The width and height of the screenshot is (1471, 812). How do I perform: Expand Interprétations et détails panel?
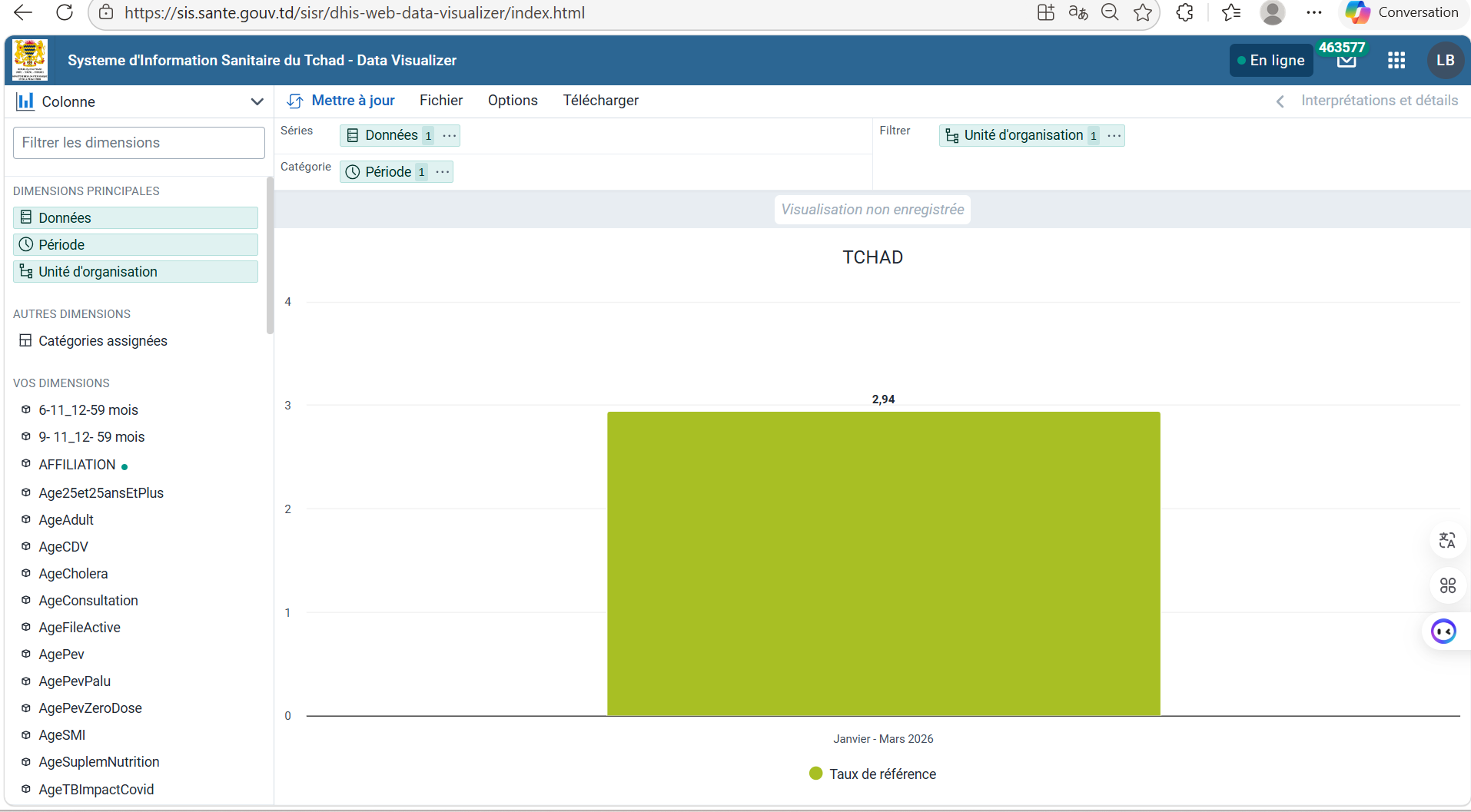(1368, 101)
